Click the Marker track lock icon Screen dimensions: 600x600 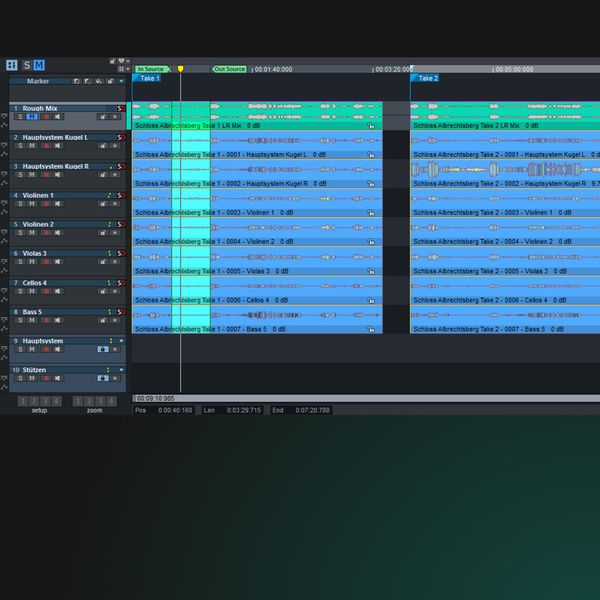110,81
